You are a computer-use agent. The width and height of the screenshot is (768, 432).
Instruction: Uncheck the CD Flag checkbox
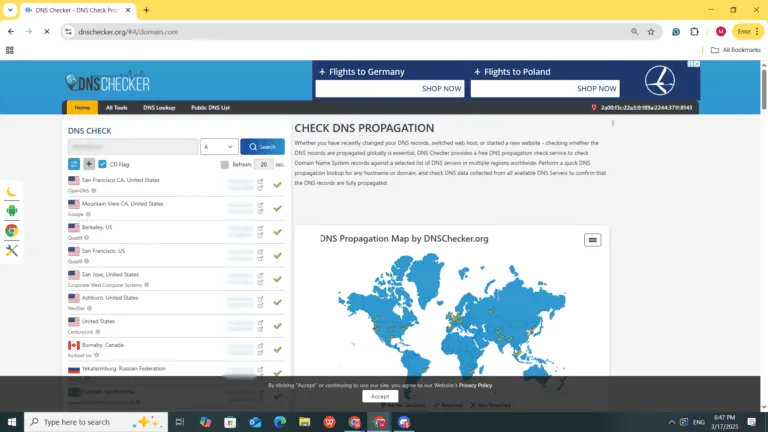102,164
